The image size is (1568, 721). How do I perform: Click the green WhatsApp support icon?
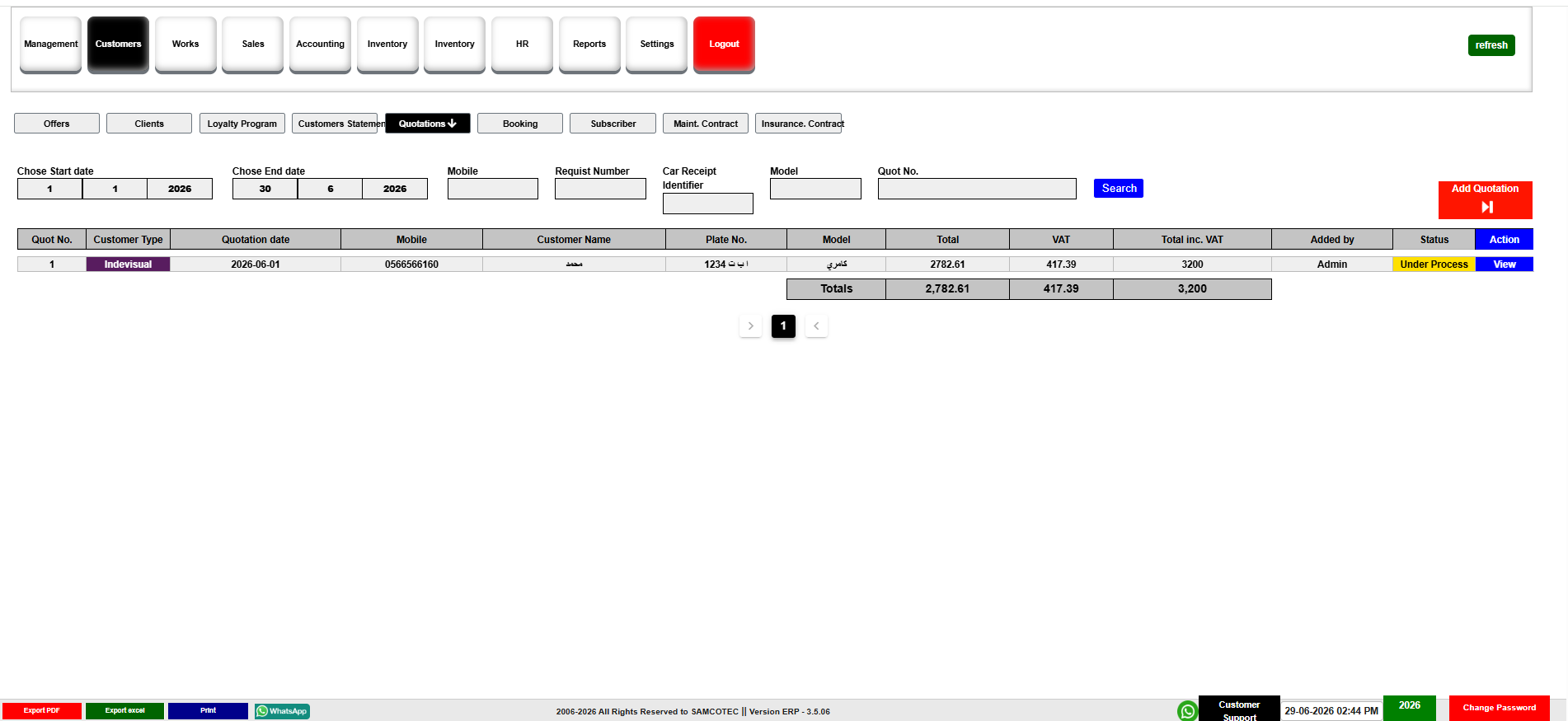pos(1187,710)
